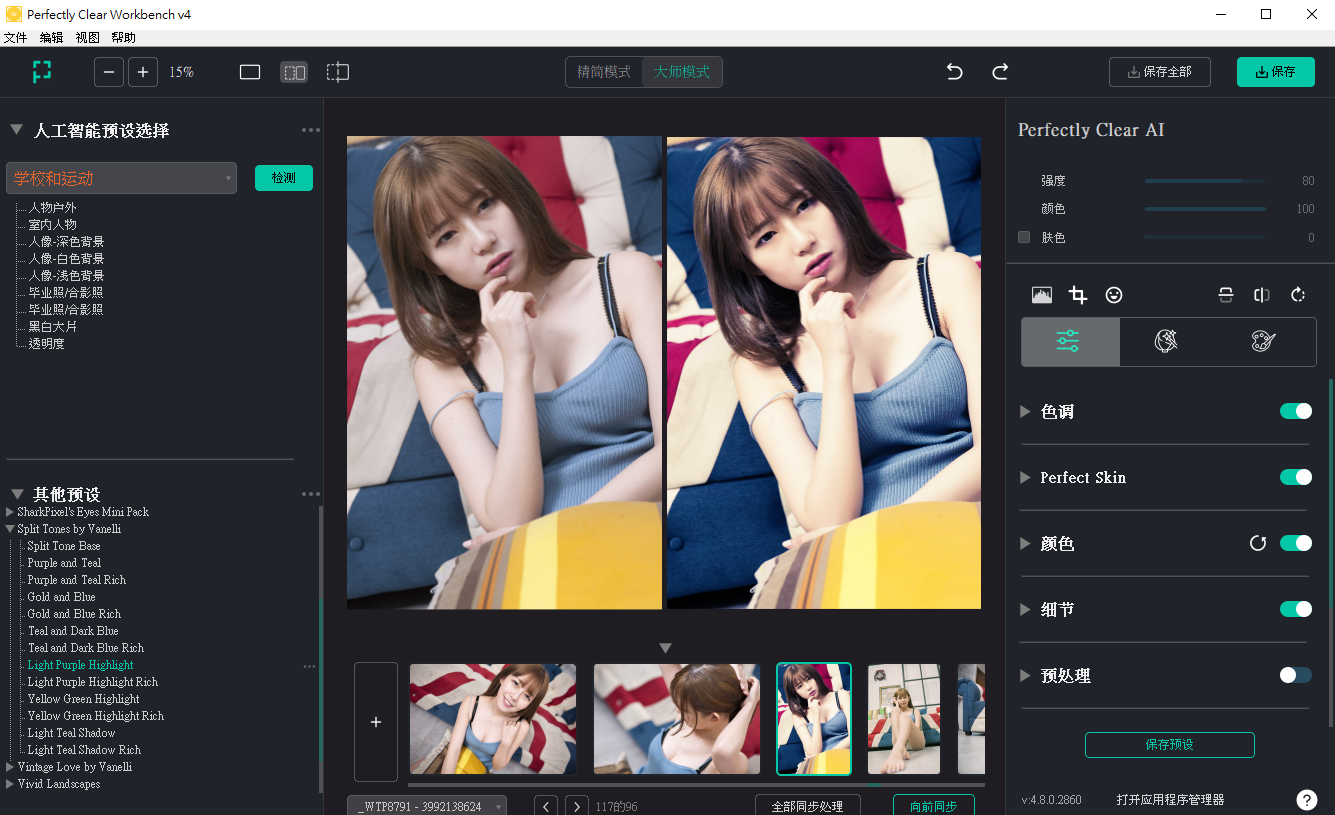This screenshot has width=1335, height=815.
Task: Click the redo arrow icon
Action: click(x=1000, y=72)
